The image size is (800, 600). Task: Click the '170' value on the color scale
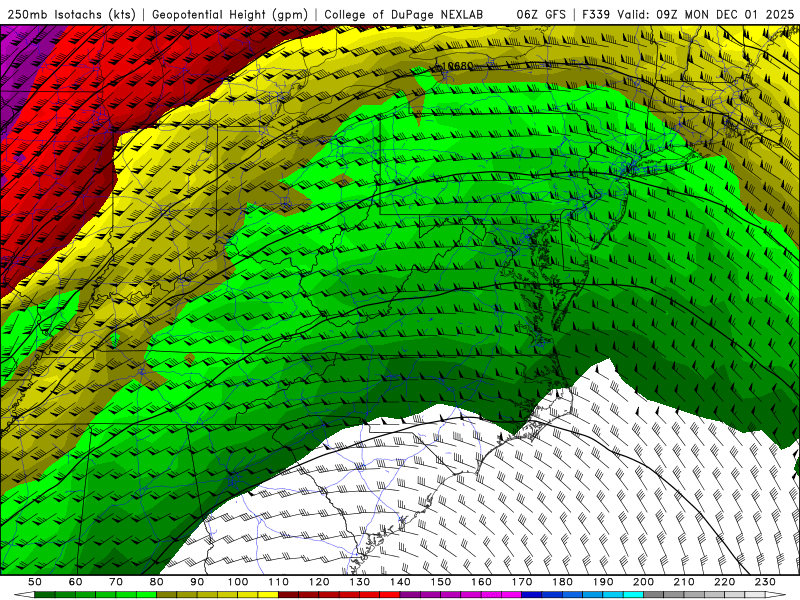coord(522,582)
